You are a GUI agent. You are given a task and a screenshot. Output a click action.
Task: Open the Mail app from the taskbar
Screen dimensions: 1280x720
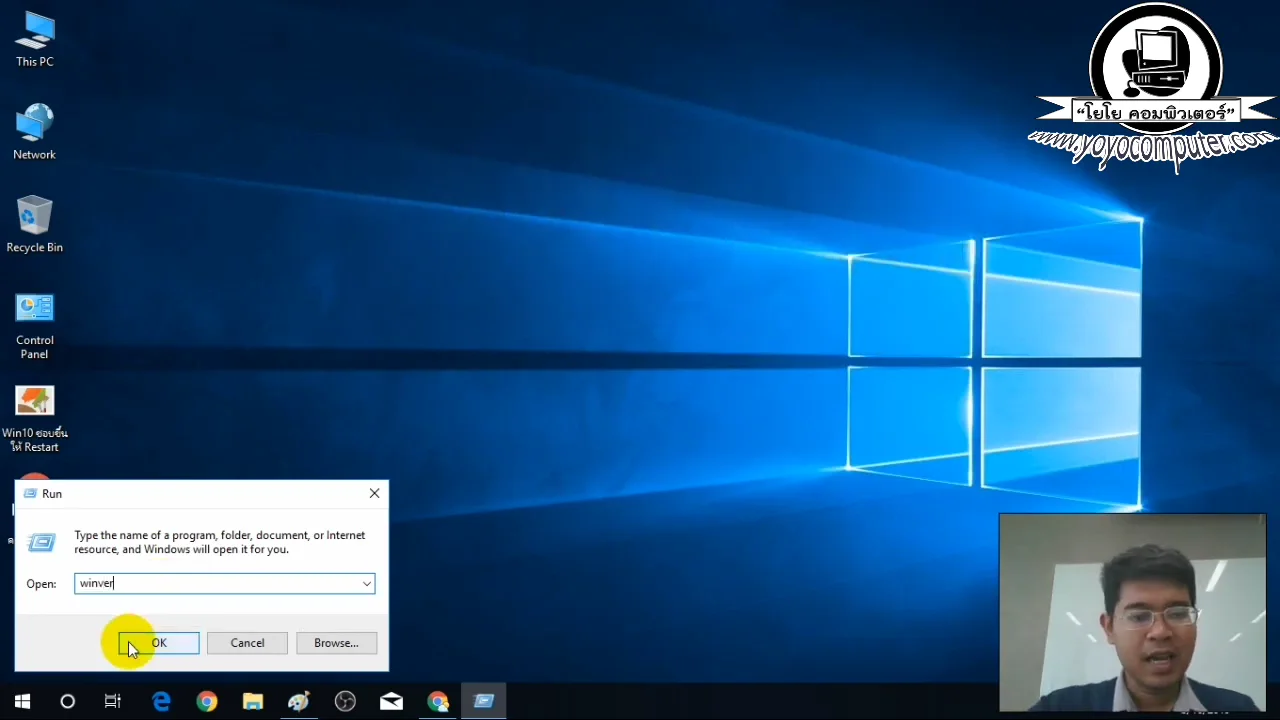tap(391, 701)
